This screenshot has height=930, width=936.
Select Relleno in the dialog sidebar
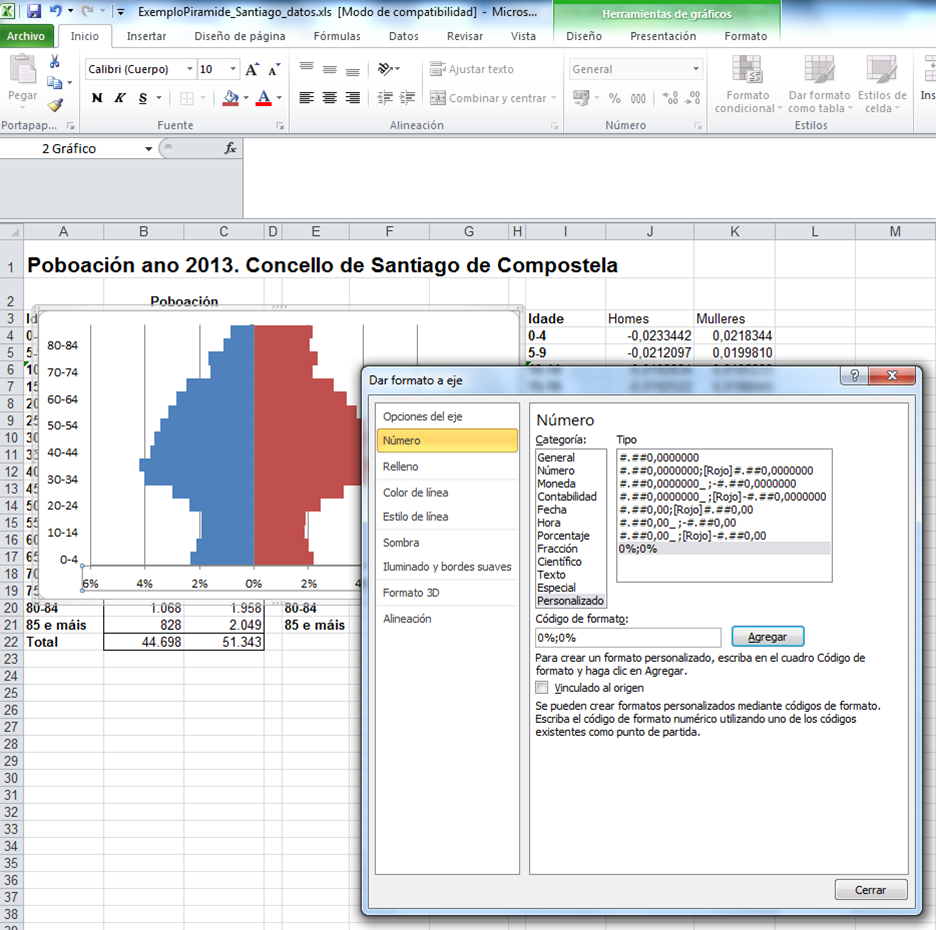[x=401, y=466]
